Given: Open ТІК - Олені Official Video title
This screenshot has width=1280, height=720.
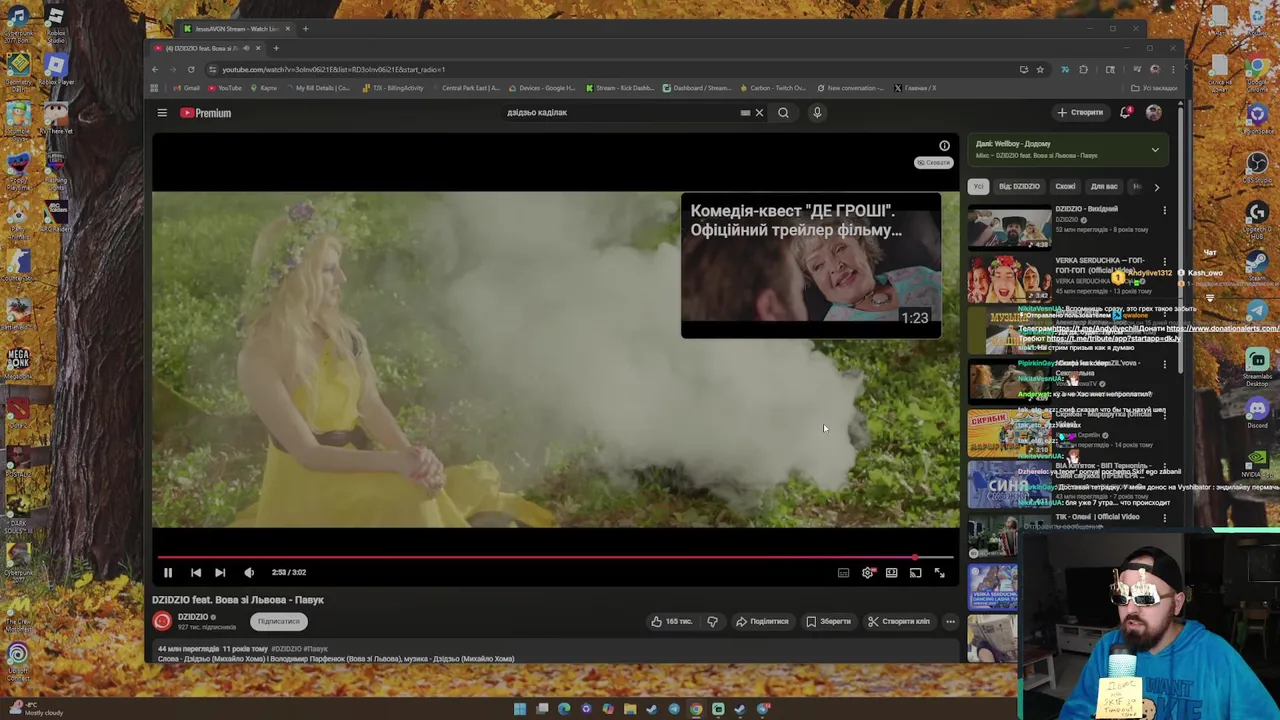Looking at the screenshot, I should click(x=1097, y=517).
